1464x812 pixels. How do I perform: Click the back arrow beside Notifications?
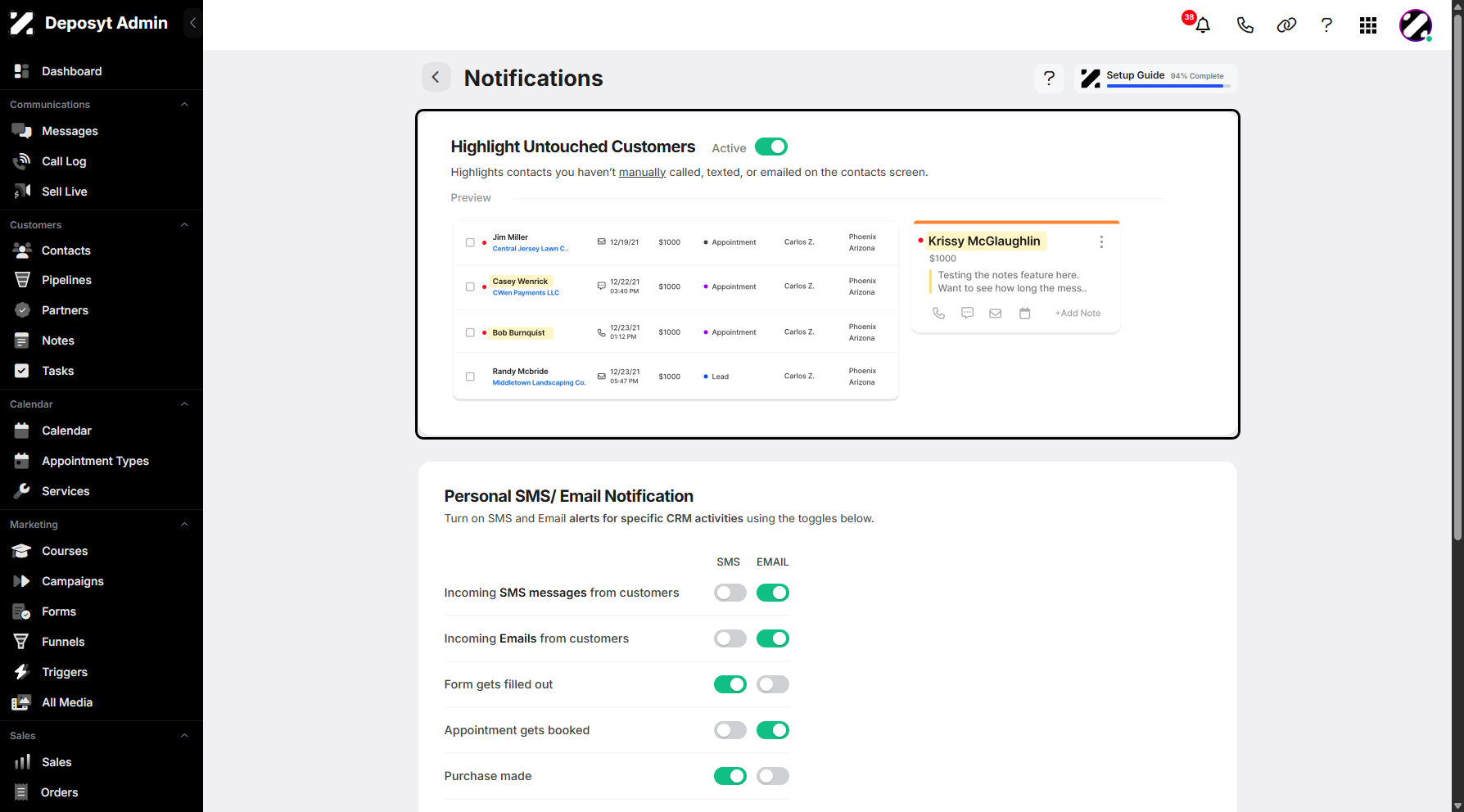436,77
